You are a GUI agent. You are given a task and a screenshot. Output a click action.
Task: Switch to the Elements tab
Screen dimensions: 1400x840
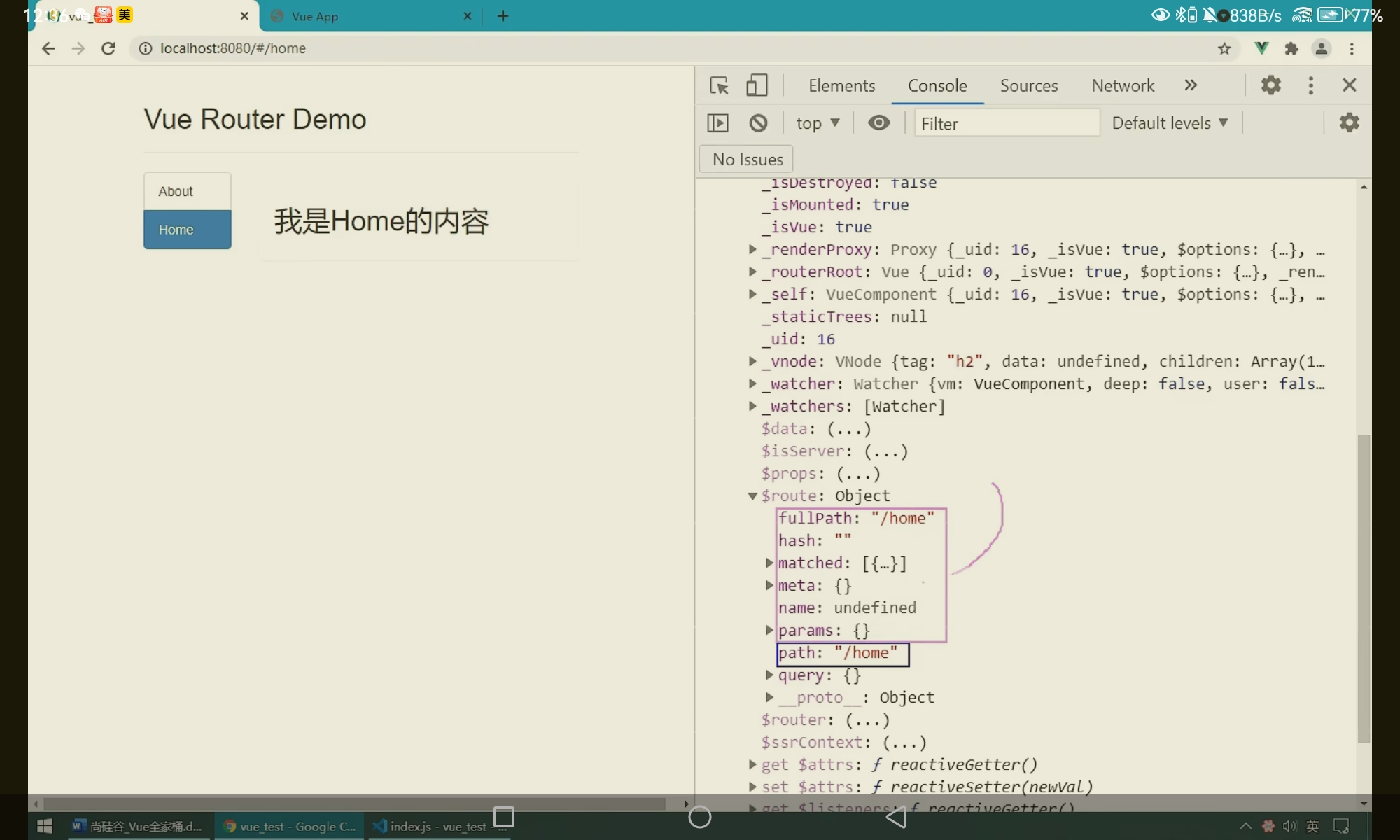tap(841, 85)
